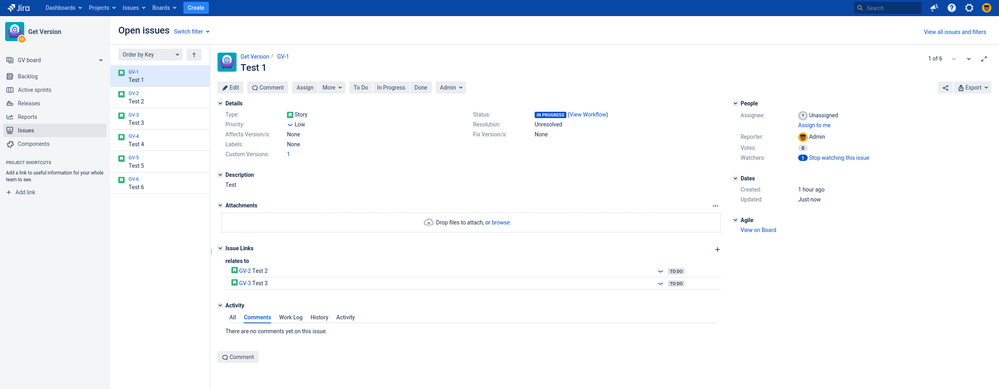Switch to the Comments tab
This screenshot has height=389, width=999.
pyautogui.click(x=257, y=317)
